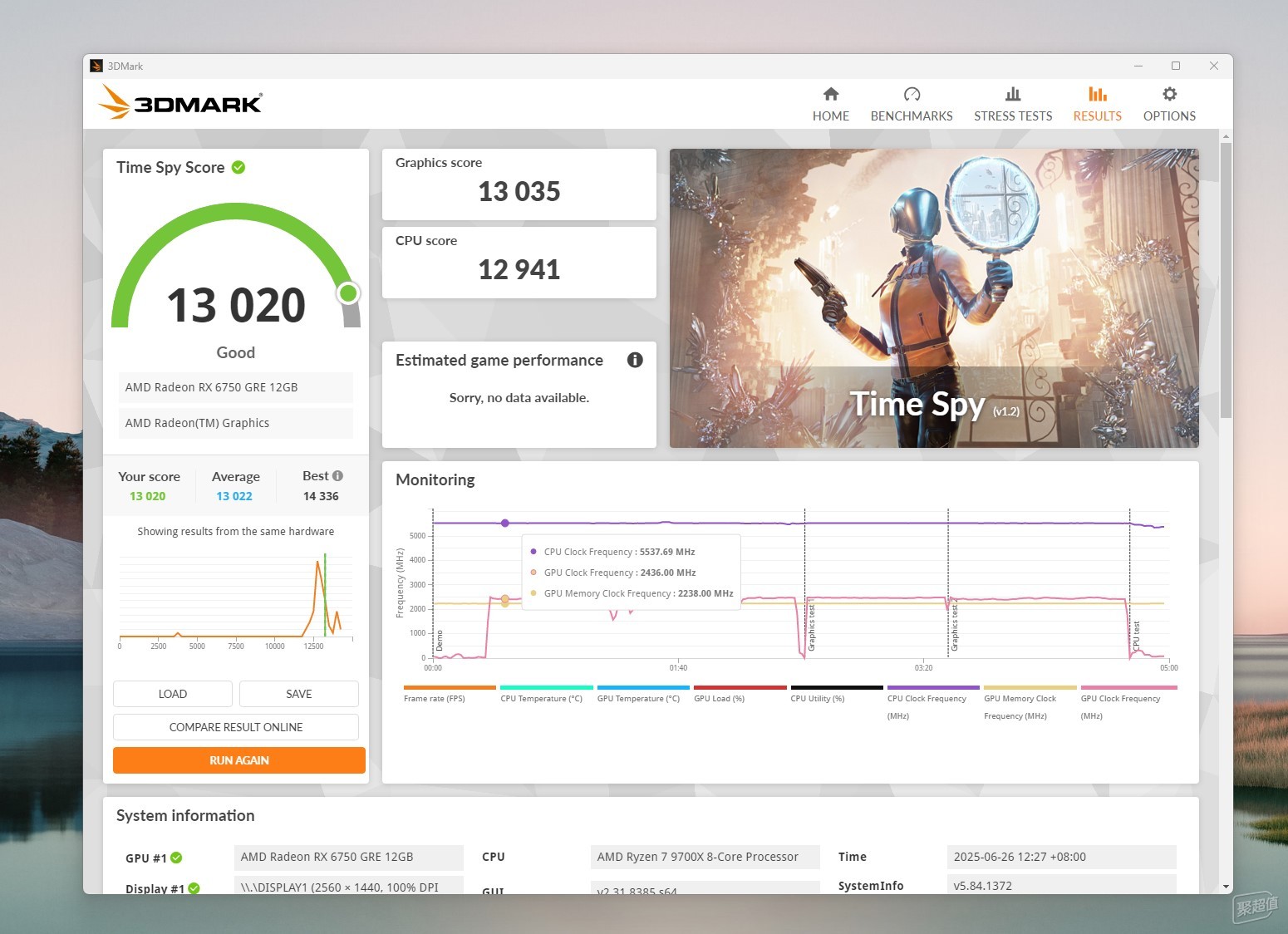Click the vertical scrollbar thumb
This screenshot has width=1288, height=934.
click(1226, 280)
